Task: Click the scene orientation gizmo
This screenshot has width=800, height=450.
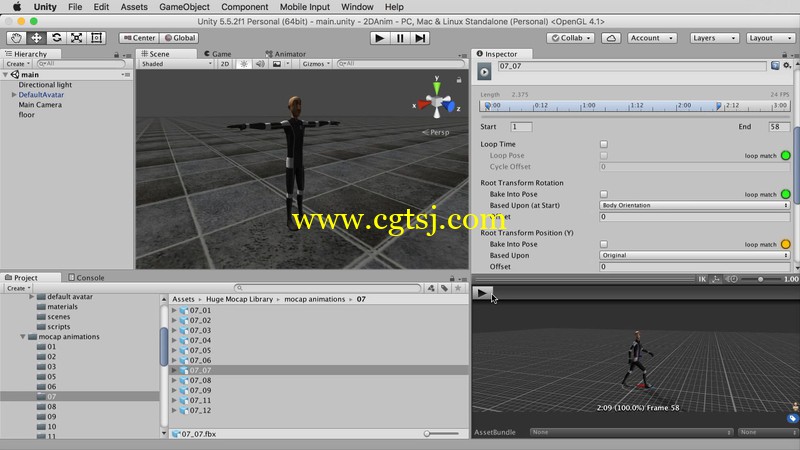Action: [x=437, y=102]
